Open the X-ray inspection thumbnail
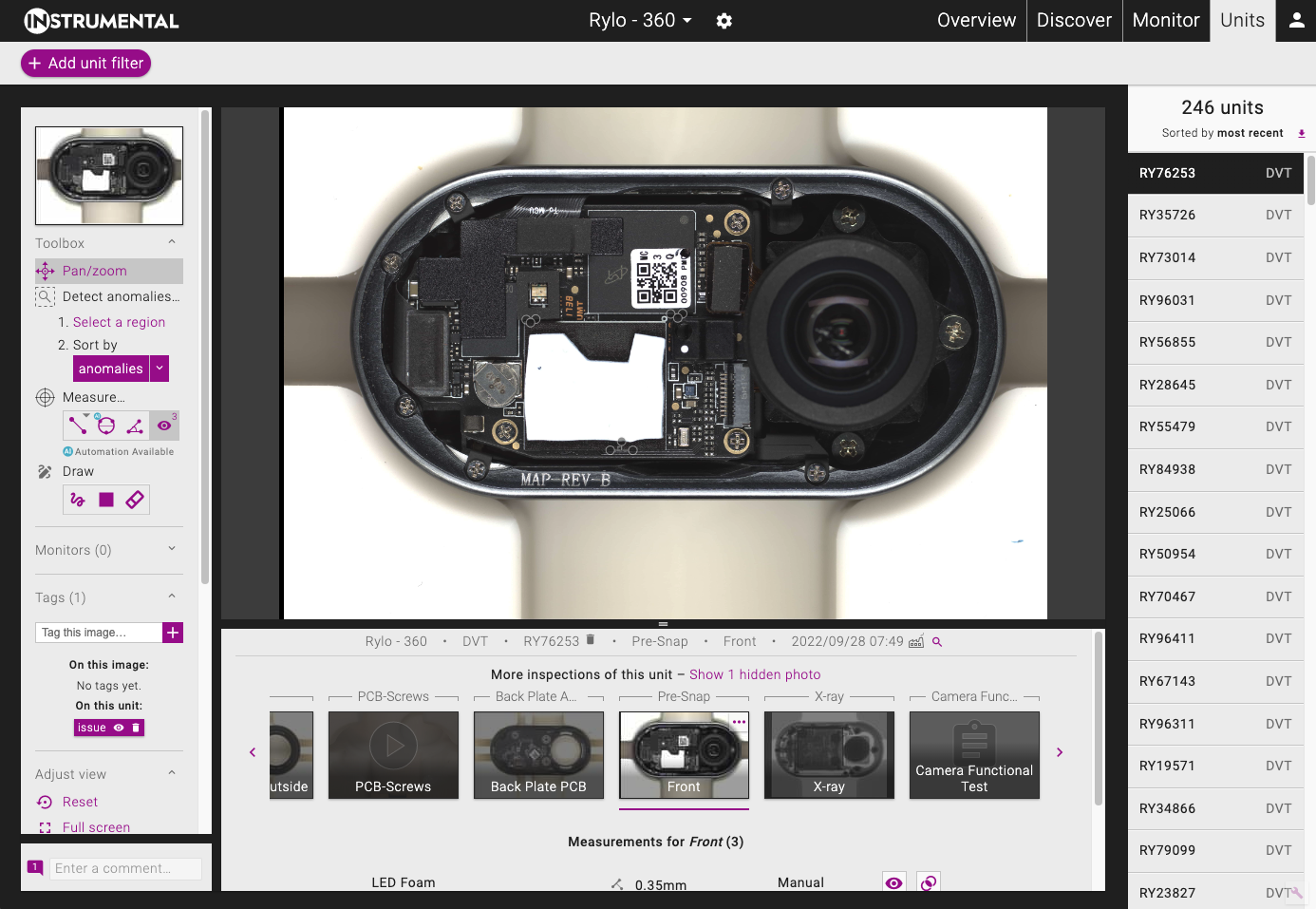The image size is (1316, 909). tap(829, 755)
